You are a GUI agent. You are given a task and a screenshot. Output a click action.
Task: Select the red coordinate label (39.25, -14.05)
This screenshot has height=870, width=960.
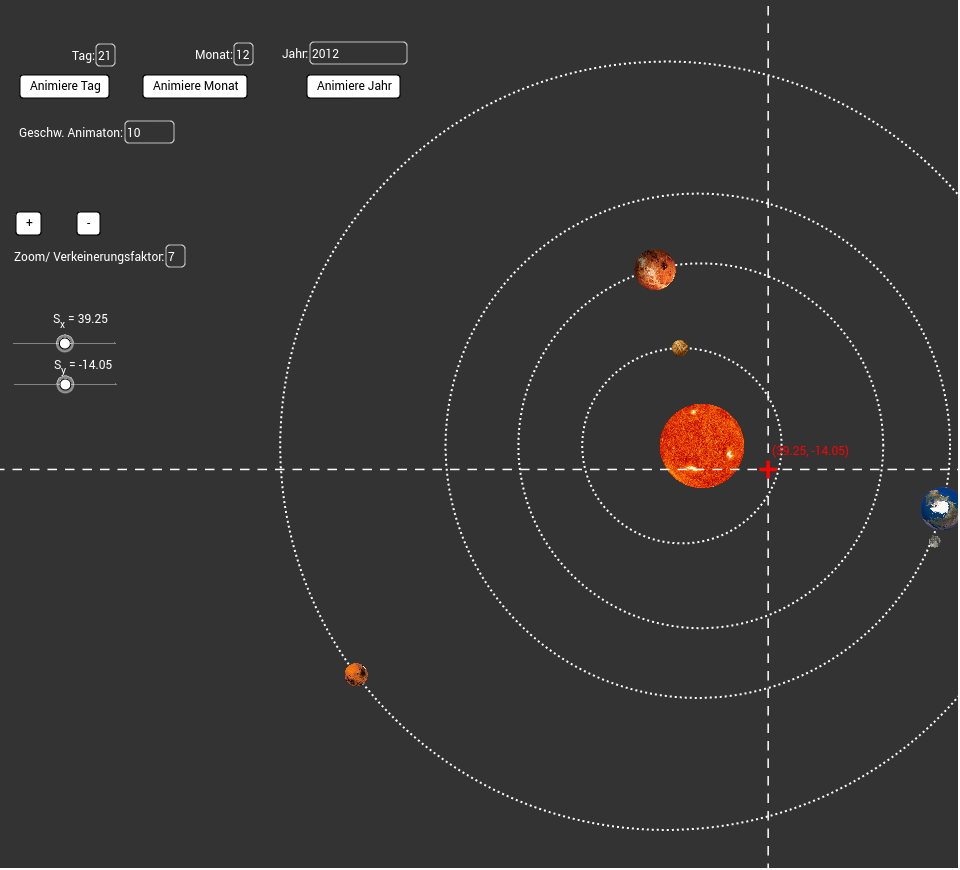point(810,451)
